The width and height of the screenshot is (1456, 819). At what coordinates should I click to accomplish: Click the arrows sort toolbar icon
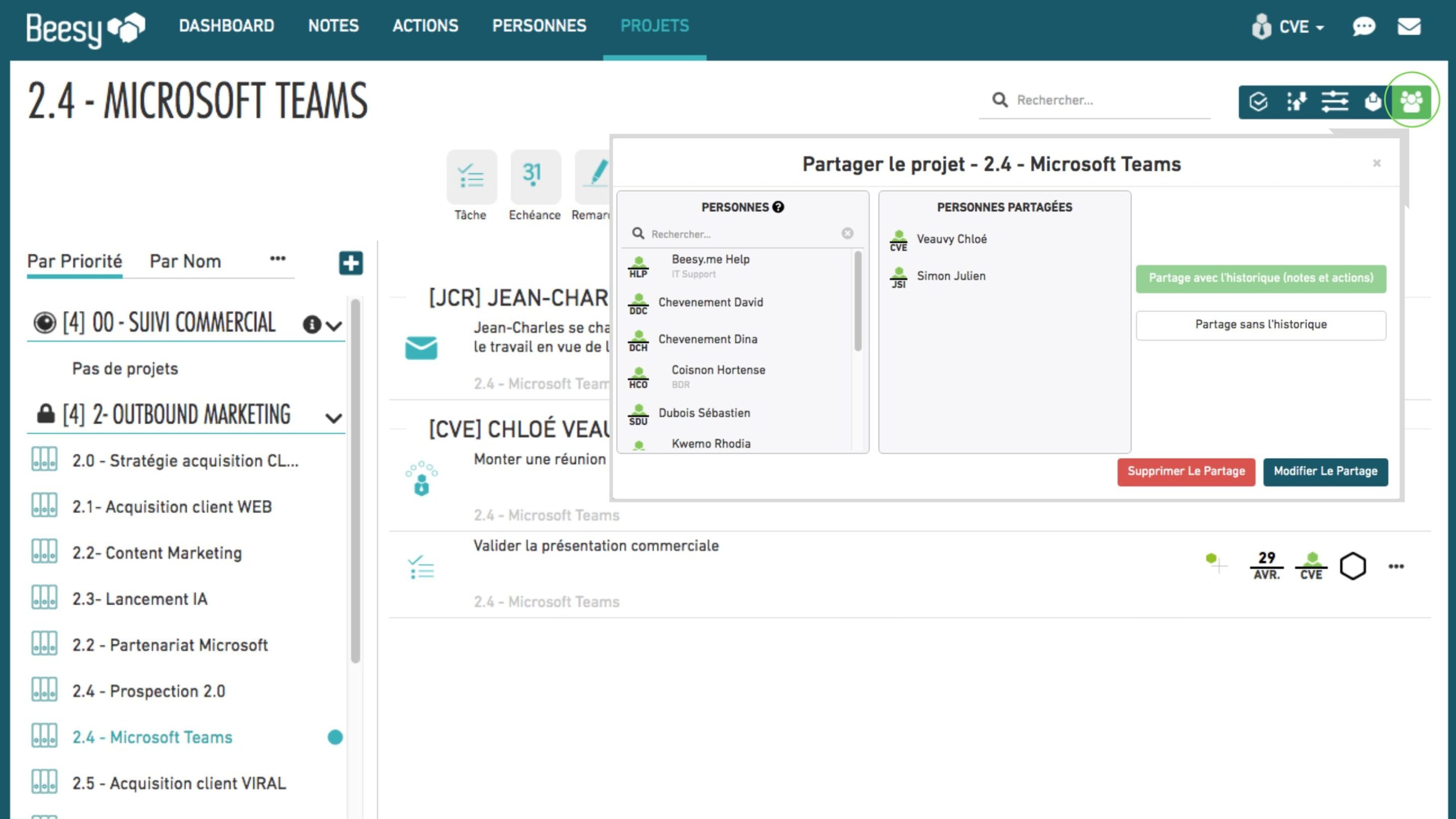[x=1297, y=102]
